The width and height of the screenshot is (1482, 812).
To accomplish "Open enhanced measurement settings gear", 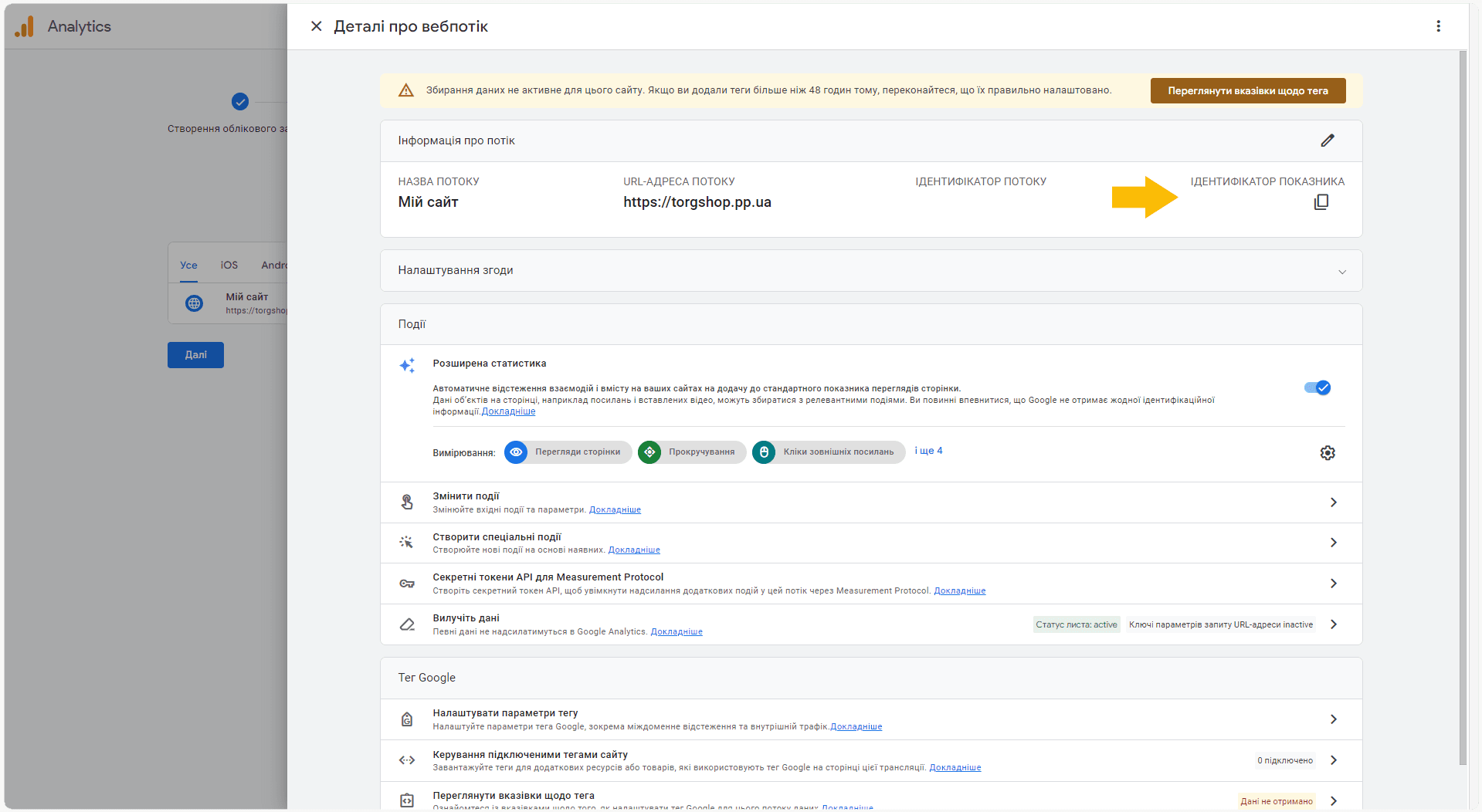I will [x=1328, y=453].
